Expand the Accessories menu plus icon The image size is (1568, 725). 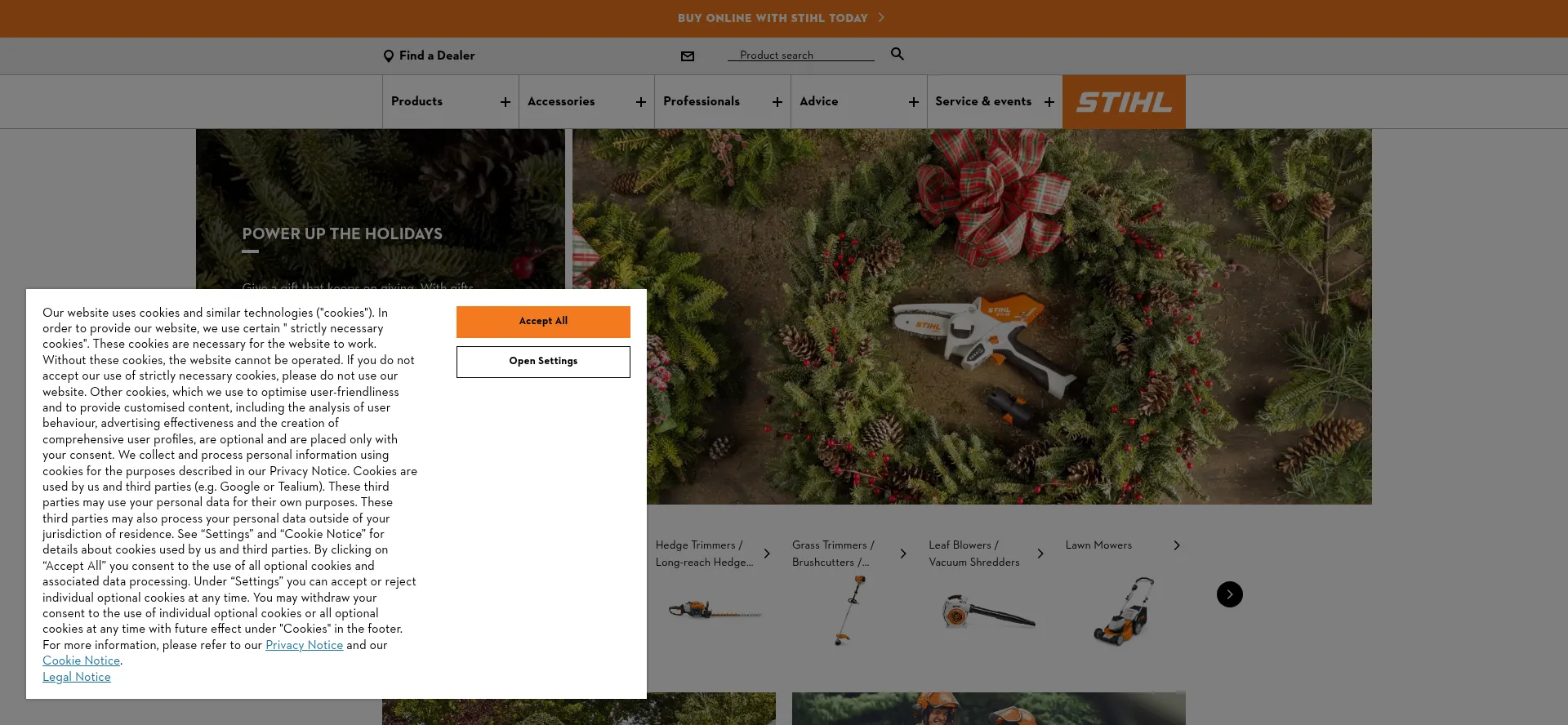click(x=641, y=102)
